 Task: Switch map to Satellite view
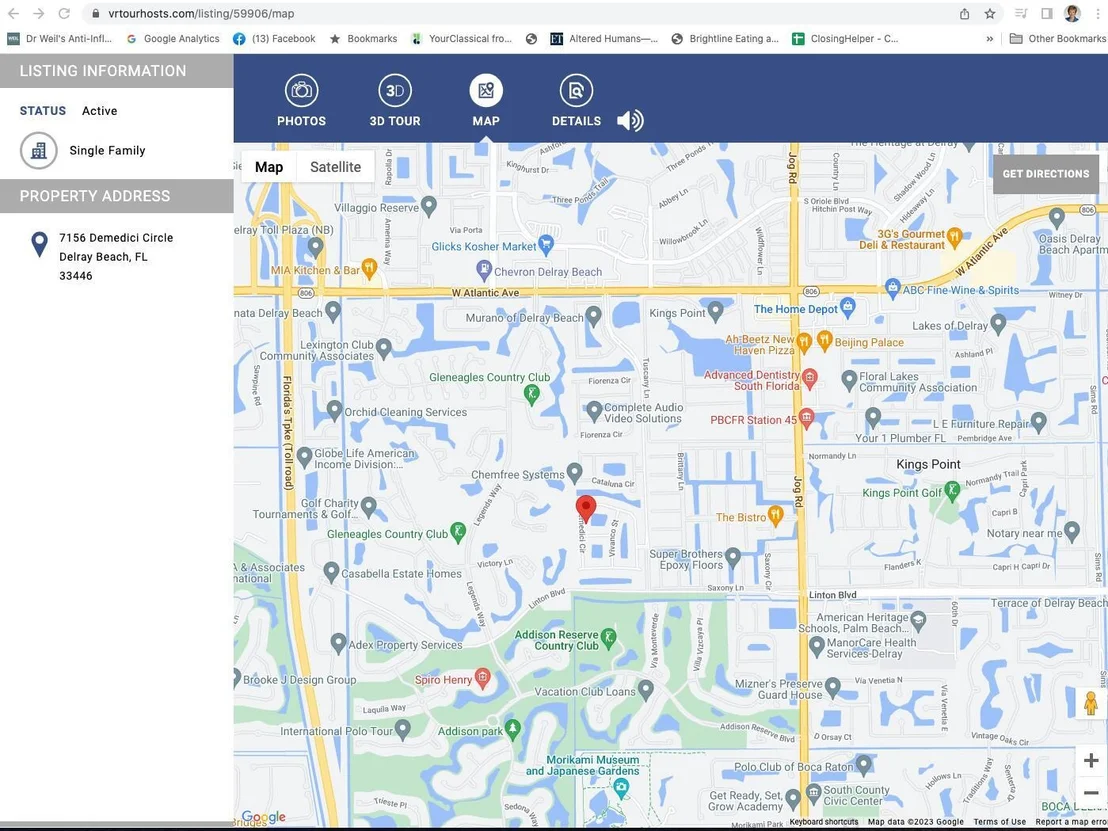(336, 167)
